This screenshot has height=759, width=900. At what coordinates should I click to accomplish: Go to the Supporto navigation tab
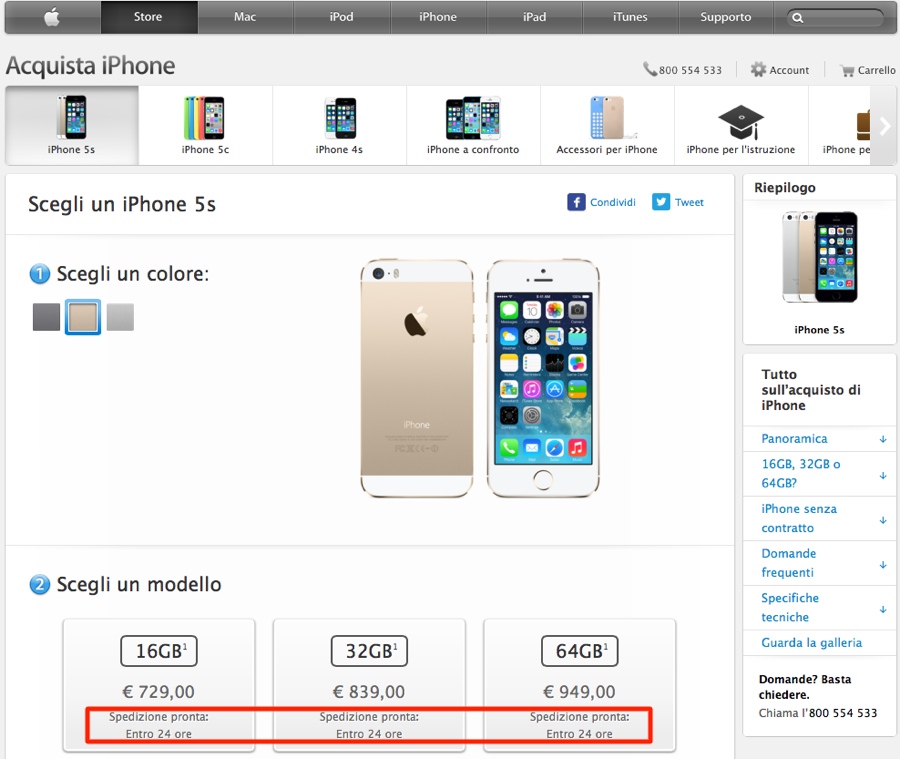(726, 17)
